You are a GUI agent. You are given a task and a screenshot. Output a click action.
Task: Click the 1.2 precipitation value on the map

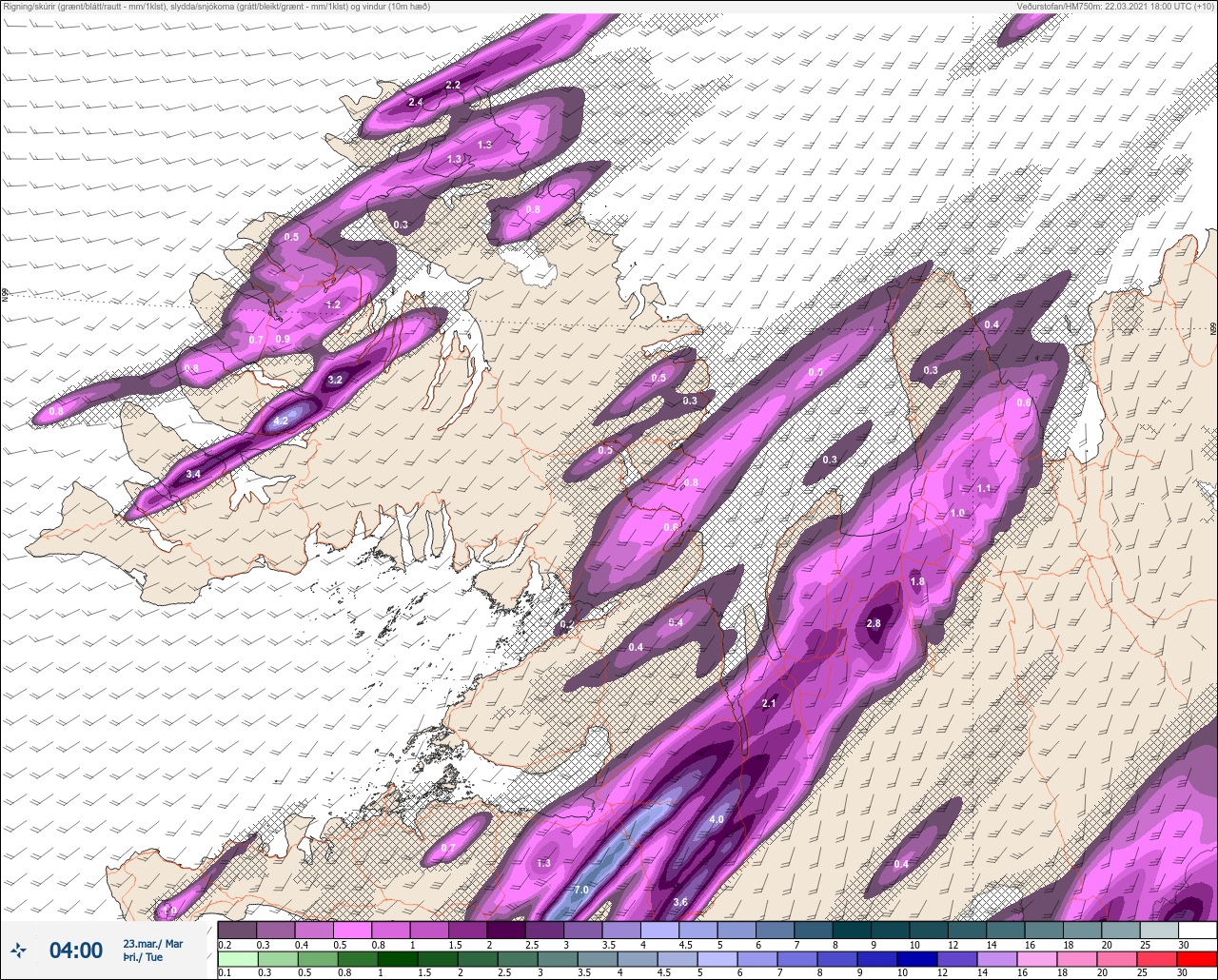click(x=333, y=304)
